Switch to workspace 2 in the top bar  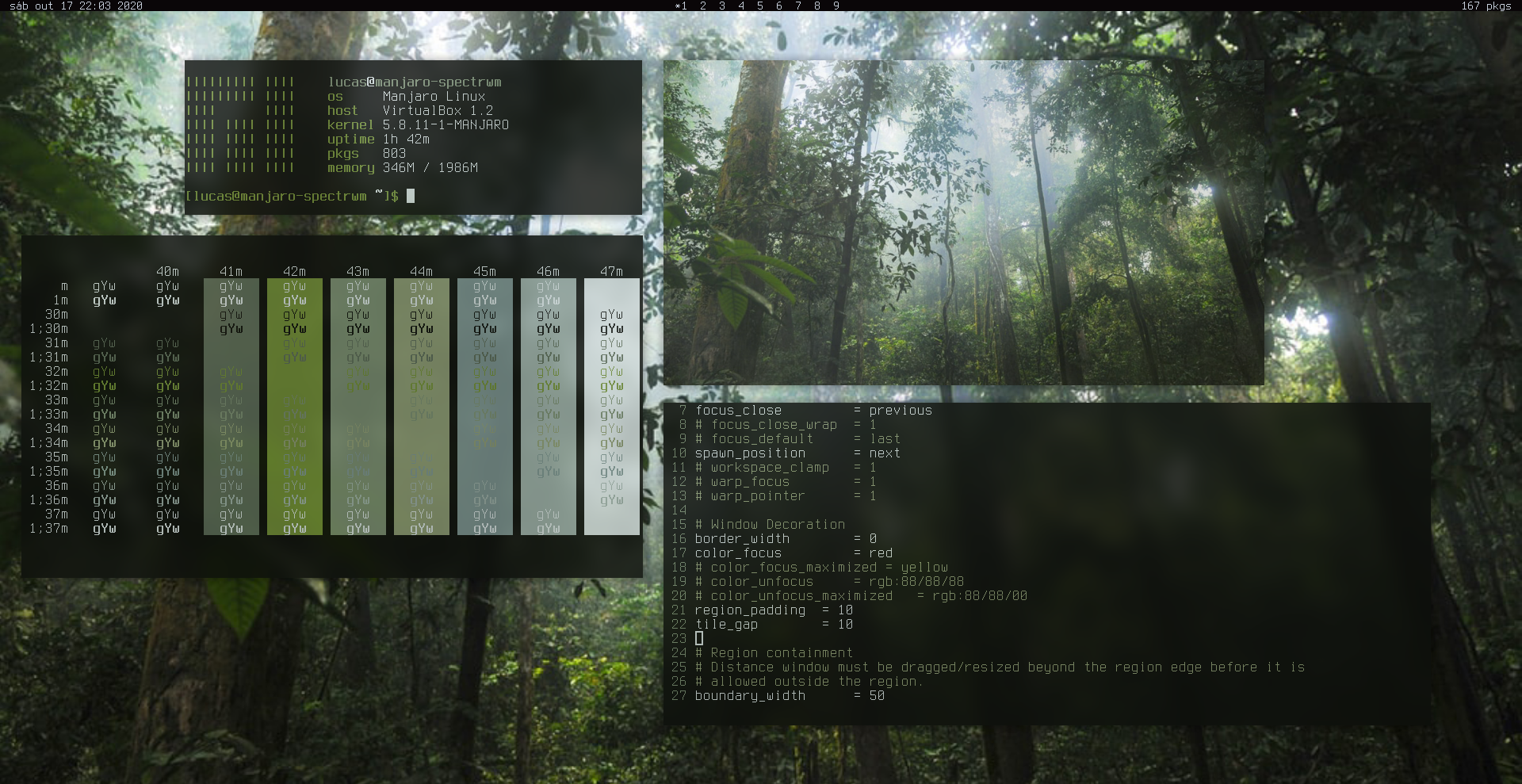702,6
